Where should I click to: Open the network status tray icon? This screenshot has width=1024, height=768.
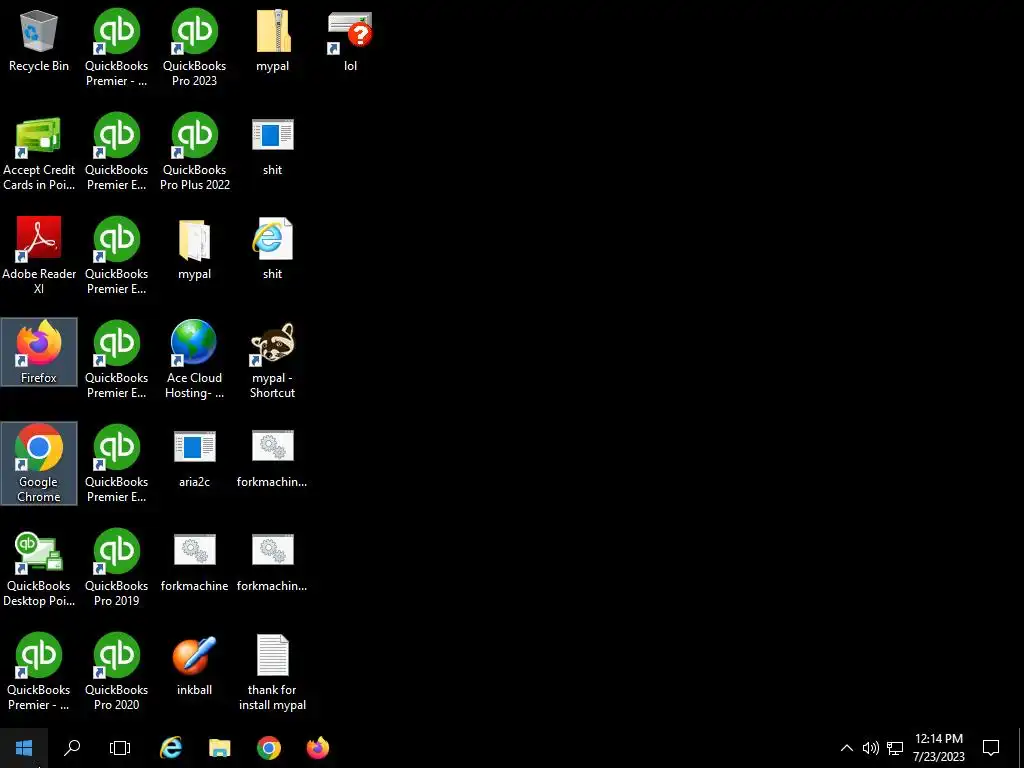point(895,748)
